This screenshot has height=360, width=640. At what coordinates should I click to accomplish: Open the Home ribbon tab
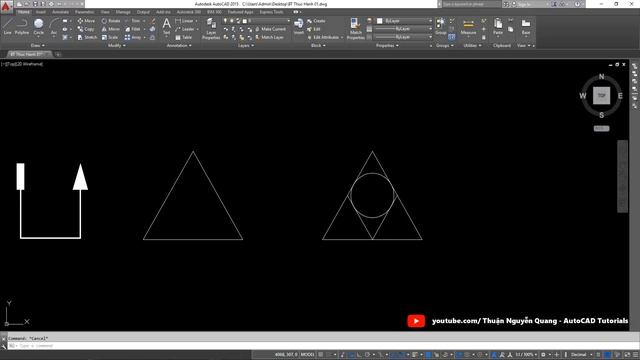(24, 12)
